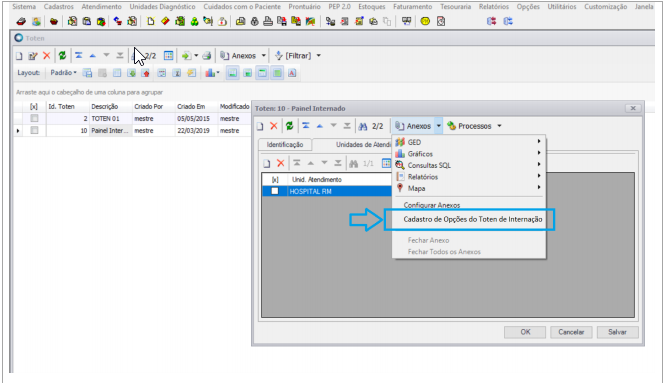Open the Cadastros menu
664x383 pixels.
[x=59, y=7]
